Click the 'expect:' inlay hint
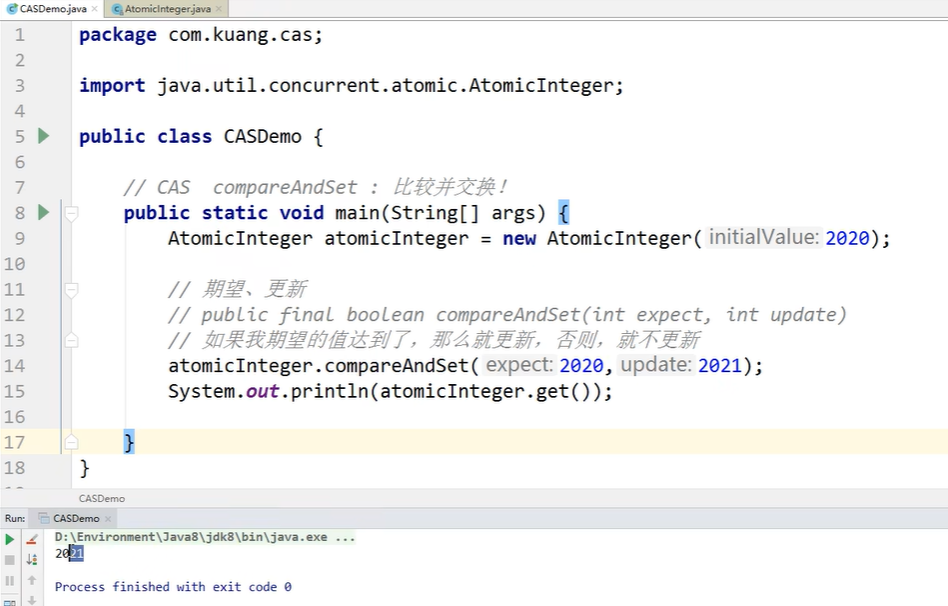This screenshot has width=948, height=606. click(x=519, y=365)
